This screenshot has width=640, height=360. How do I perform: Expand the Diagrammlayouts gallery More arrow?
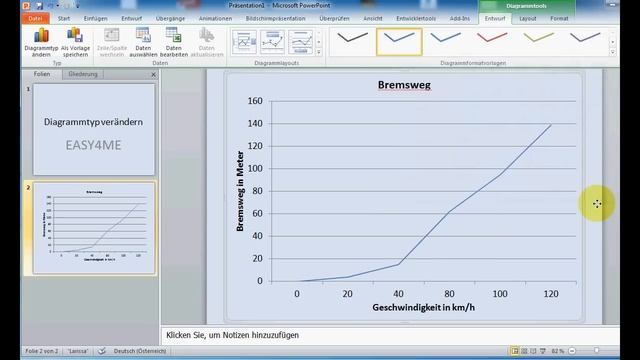pos(319,52)
